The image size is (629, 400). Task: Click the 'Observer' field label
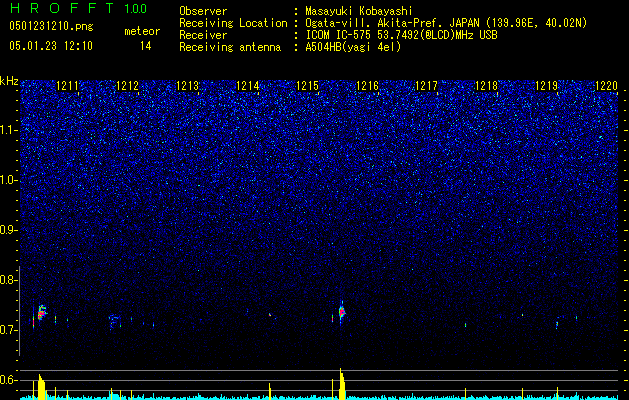click(x=203, y=11)
